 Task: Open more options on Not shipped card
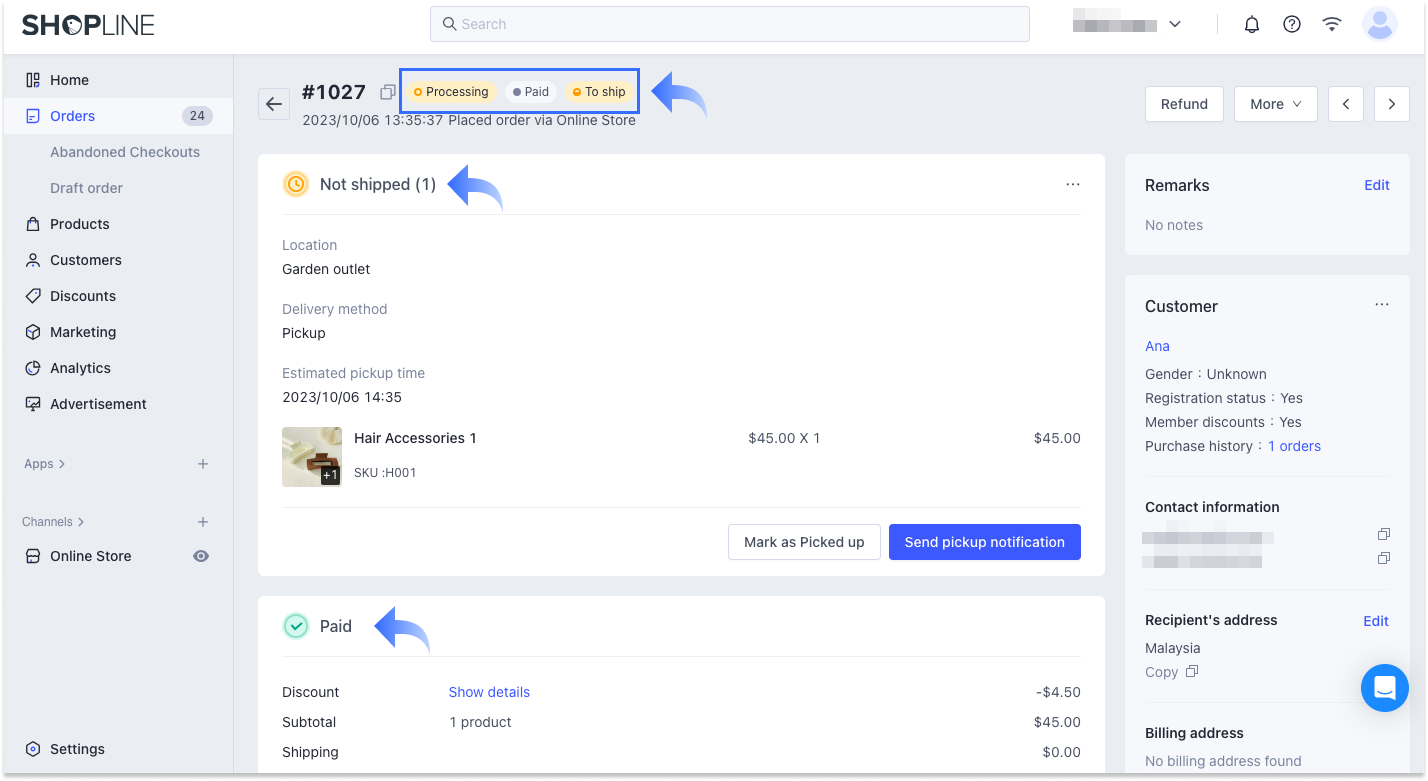click(1072, 184)
